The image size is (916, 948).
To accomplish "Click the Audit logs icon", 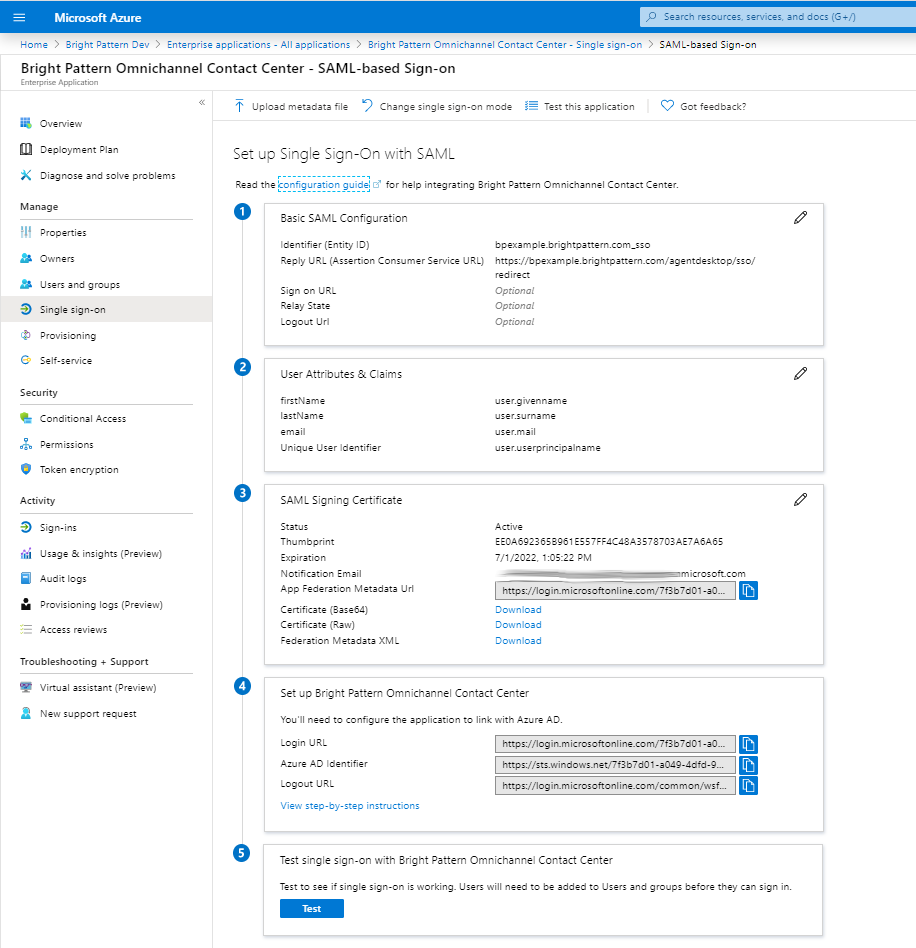I will point(25,579).
